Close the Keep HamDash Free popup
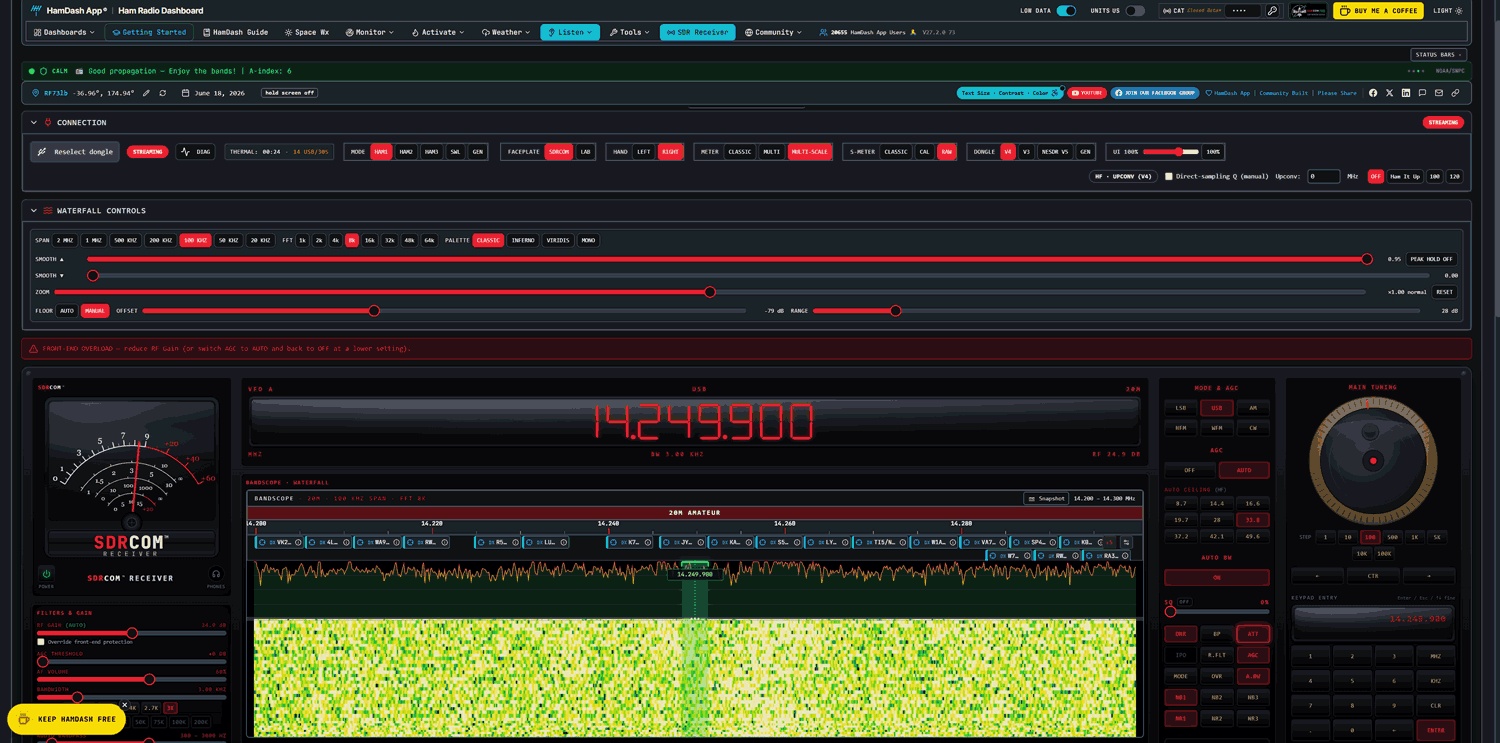 pos(125,705)
